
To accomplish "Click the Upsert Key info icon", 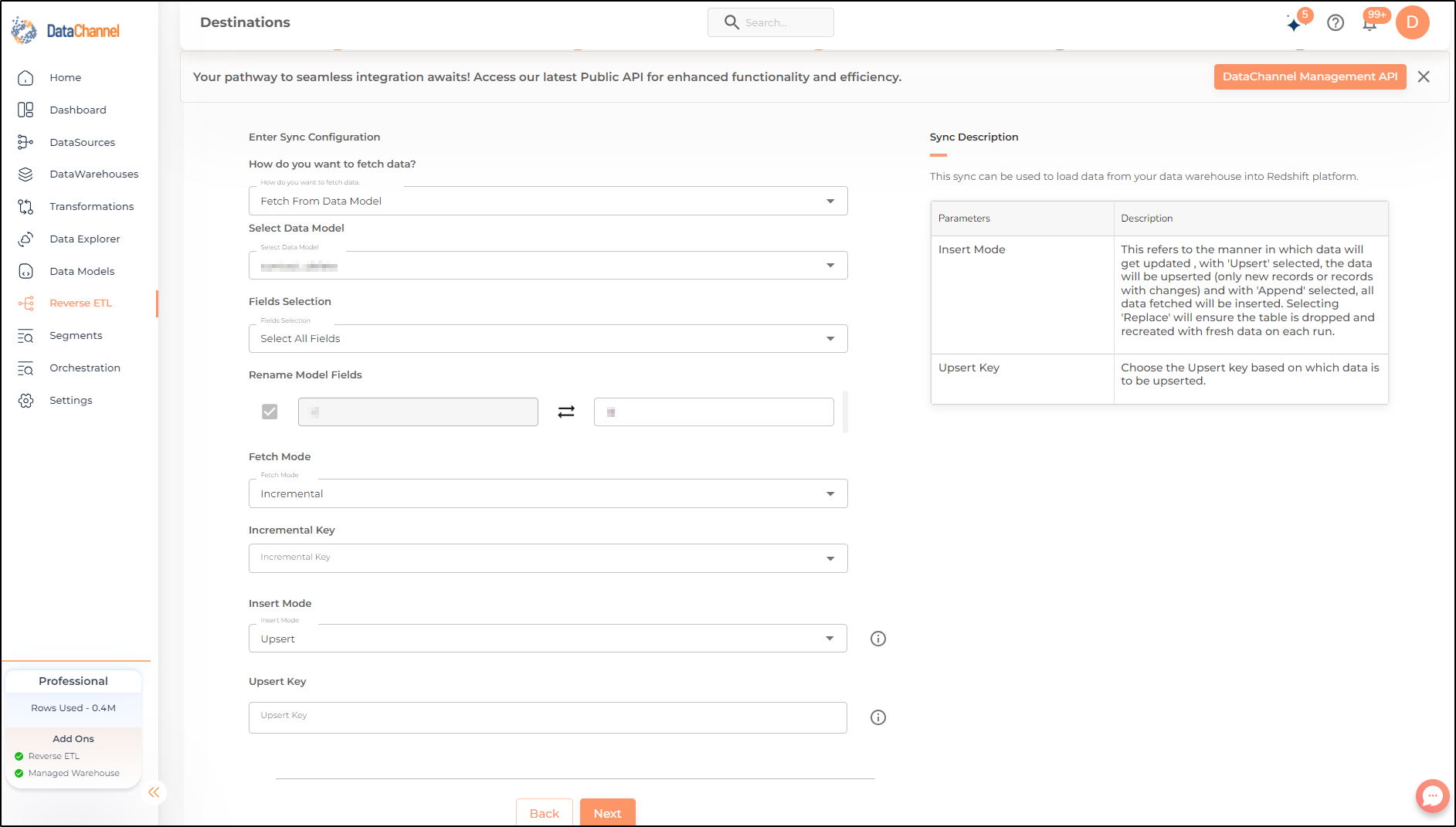I will pos(878,717).
